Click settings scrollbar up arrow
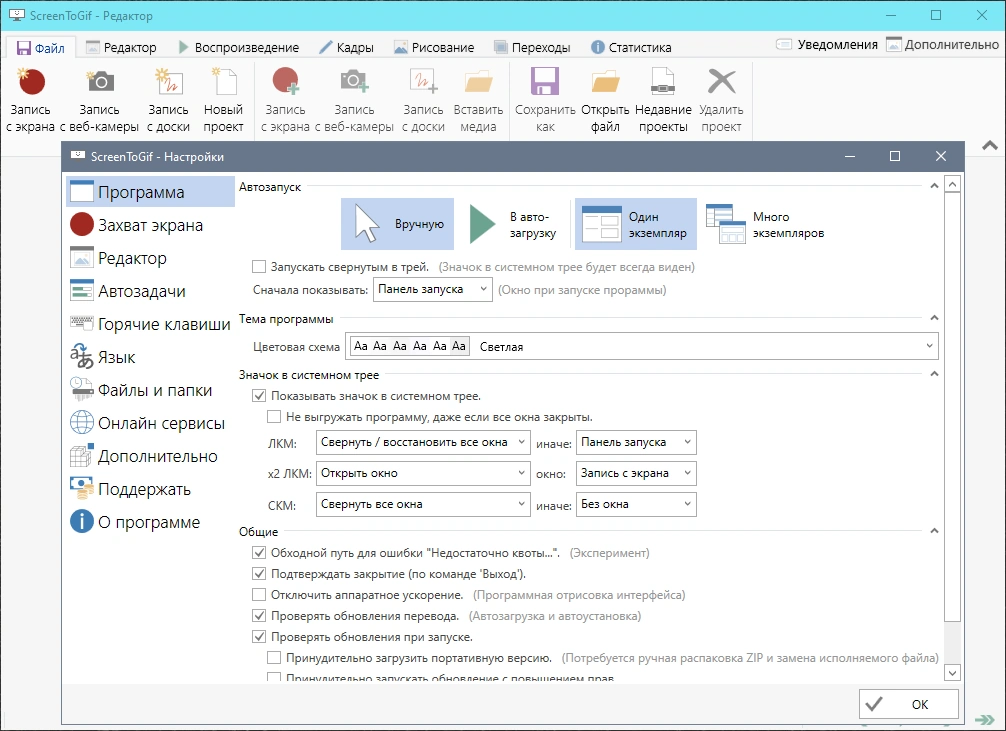The width and height of the screenshot is (1006, 731). [953, 185]
